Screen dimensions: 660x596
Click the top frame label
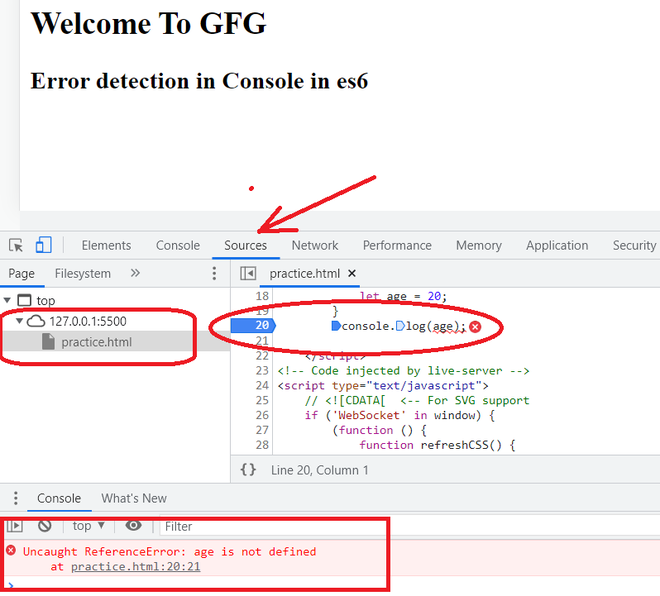pyautogui.click(x=45, y=301)
